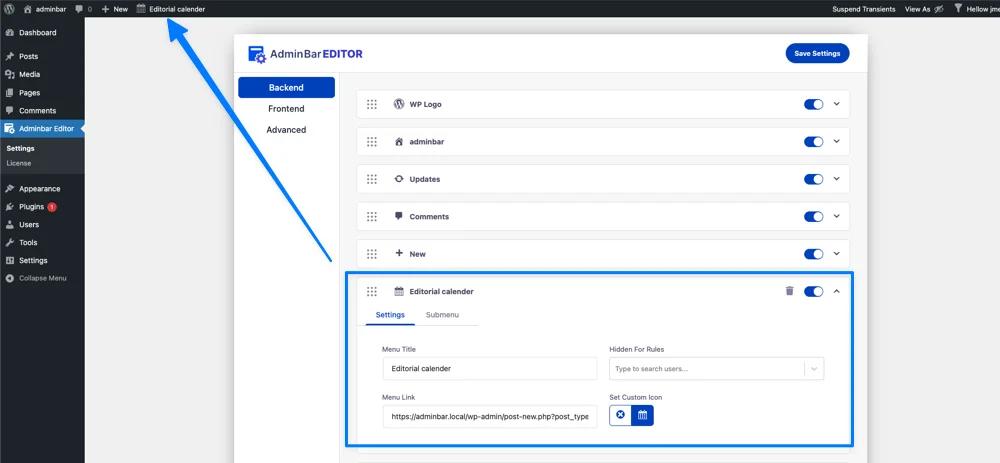The width and height of the screenshot is (1000, 463).
Task: Grab the Comments row drag handle
Action: (372, 217)
